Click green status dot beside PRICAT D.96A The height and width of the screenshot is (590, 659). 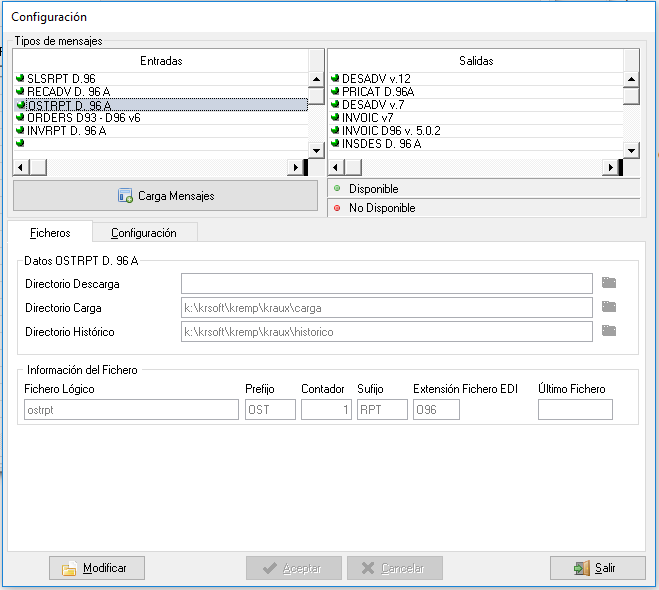[x=335, y=91]
